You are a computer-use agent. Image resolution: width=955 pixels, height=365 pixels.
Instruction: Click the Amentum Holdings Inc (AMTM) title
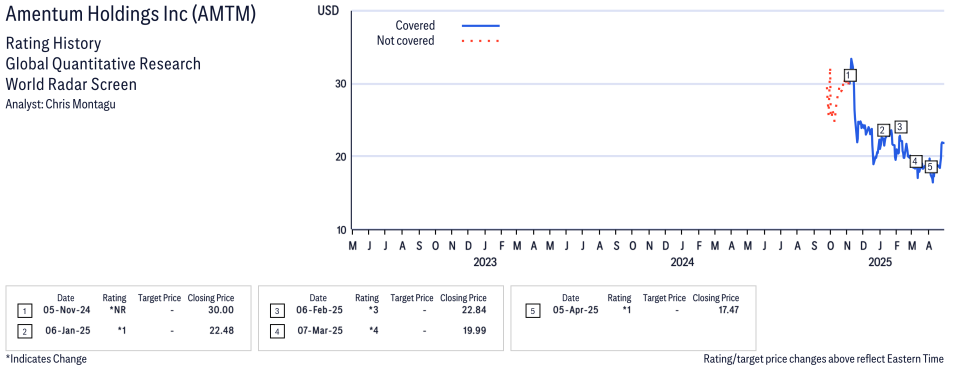pyautogui.click(x=130, y=15)
